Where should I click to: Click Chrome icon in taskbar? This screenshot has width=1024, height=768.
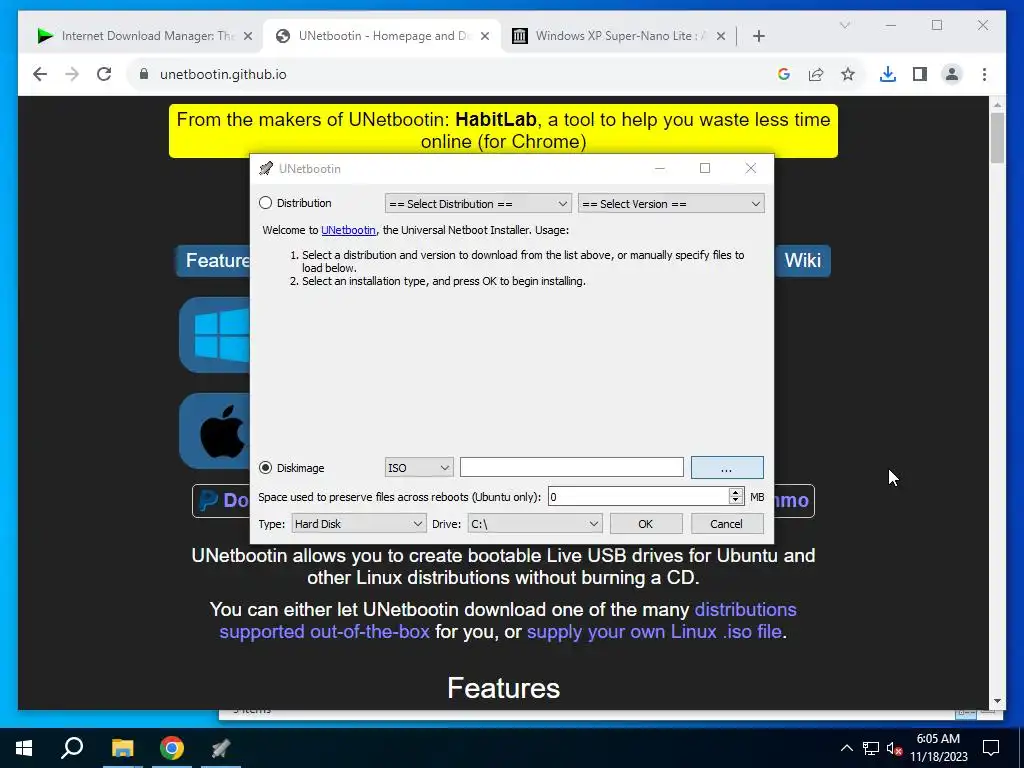172,748
